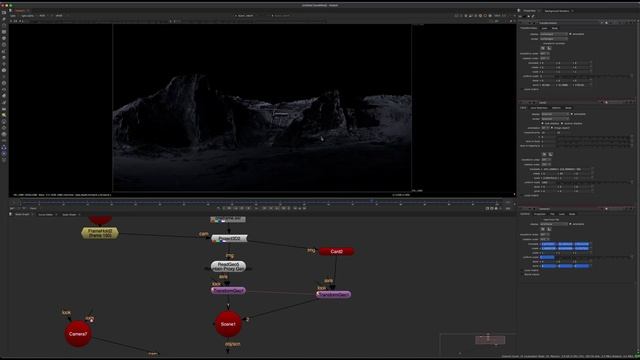Switch to the Node Graph tab

(x=22, y=214)
